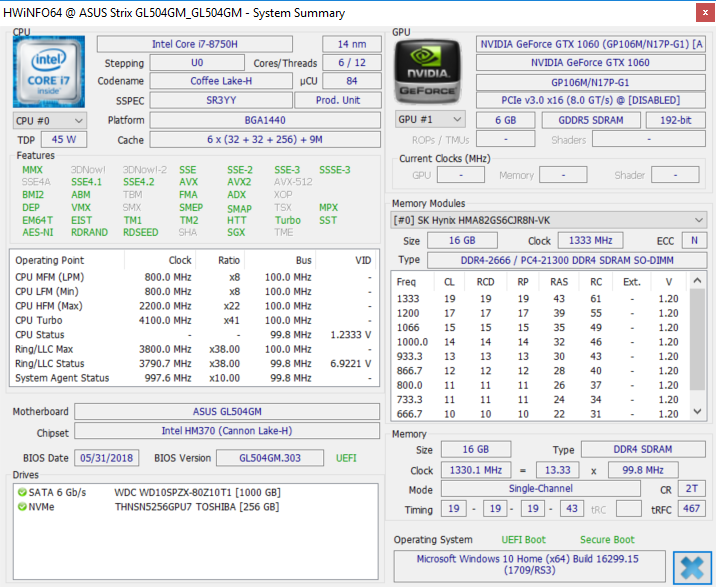Open the GPU #1 selector dropdown
Viewport: 716px width, 587px height.
tap(430, 120)
